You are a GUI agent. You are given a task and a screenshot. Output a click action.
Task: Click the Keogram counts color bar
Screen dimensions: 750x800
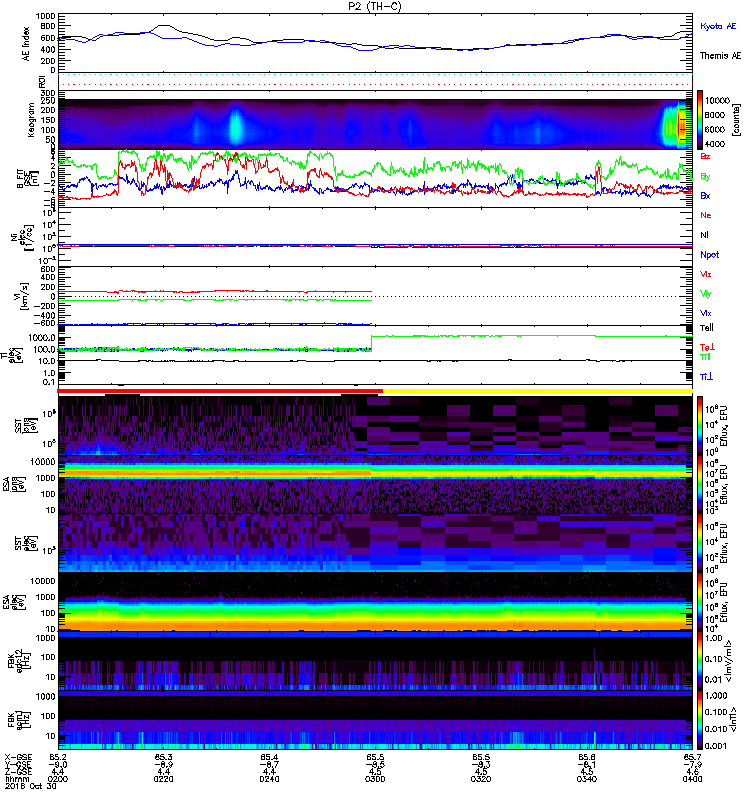685,120
